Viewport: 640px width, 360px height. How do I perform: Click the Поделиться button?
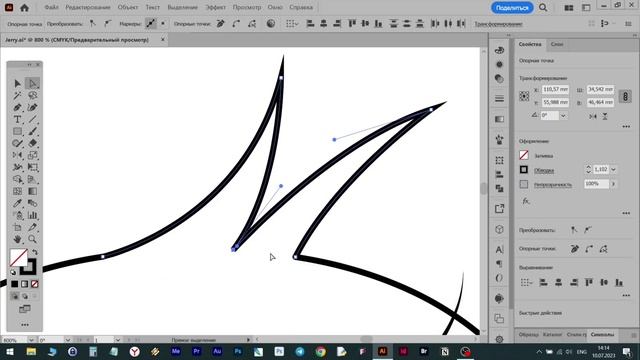(x=512, y=8)
